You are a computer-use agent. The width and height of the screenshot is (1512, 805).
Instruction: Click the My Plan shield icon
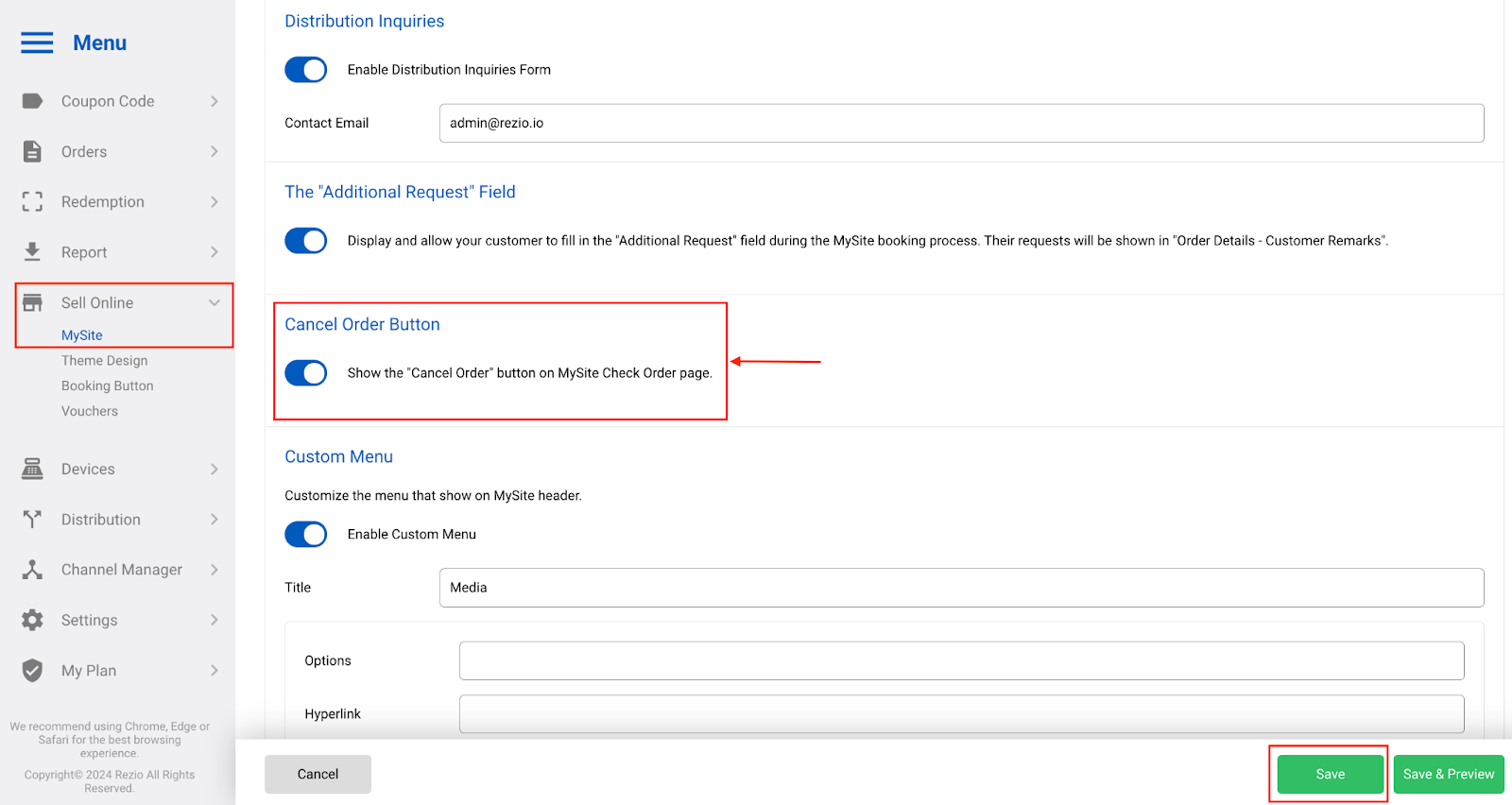32,670
